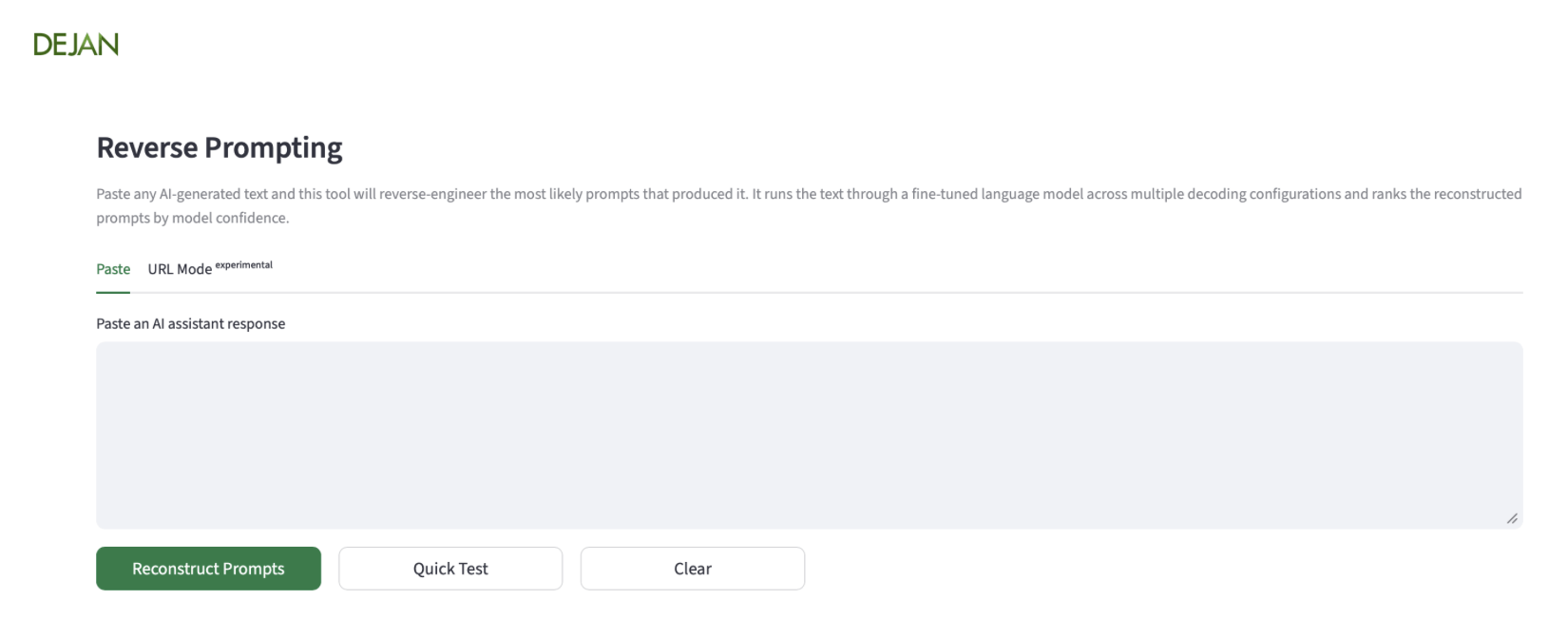Open the URL Mode tab

tap(180, 269)
